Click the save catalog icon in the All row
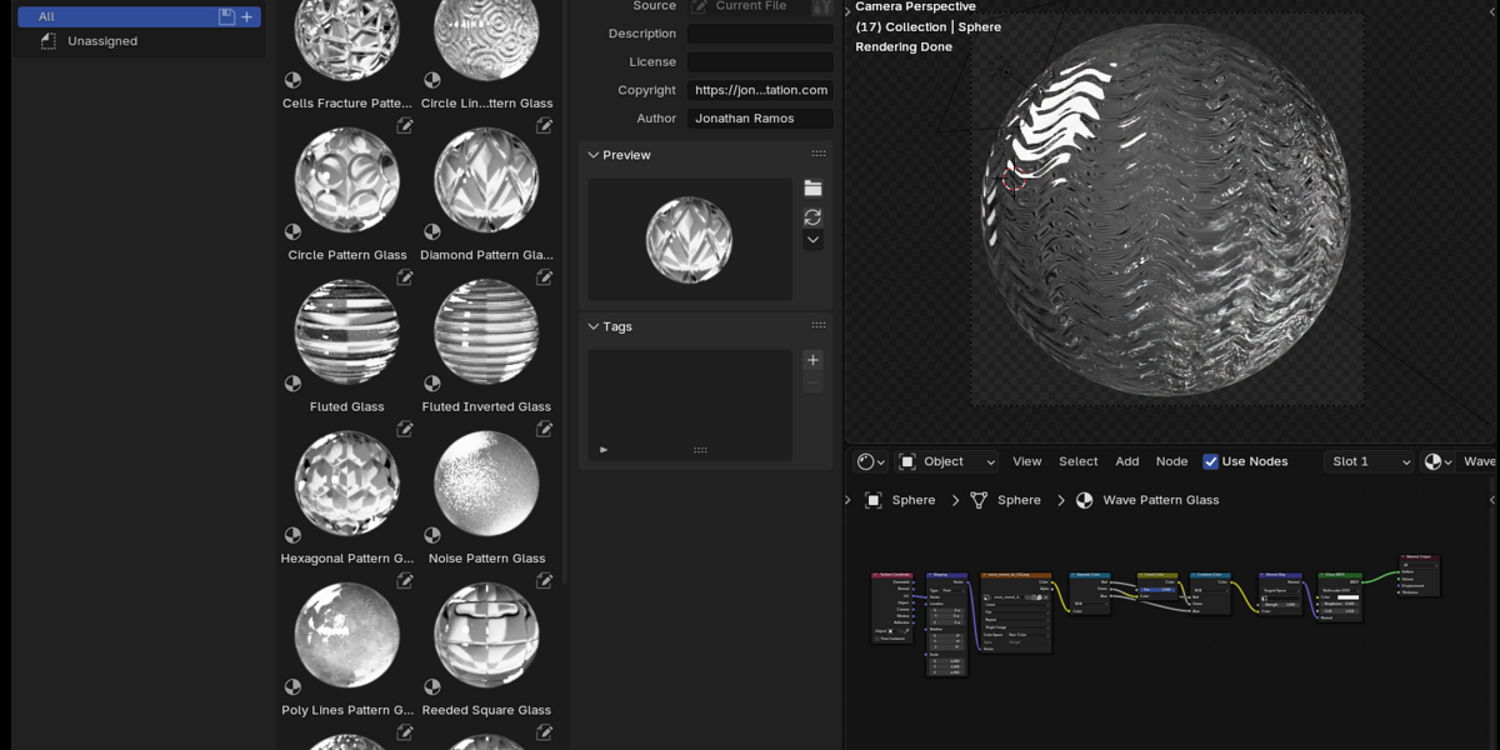The image size is (1500, 750). point(227,16)
